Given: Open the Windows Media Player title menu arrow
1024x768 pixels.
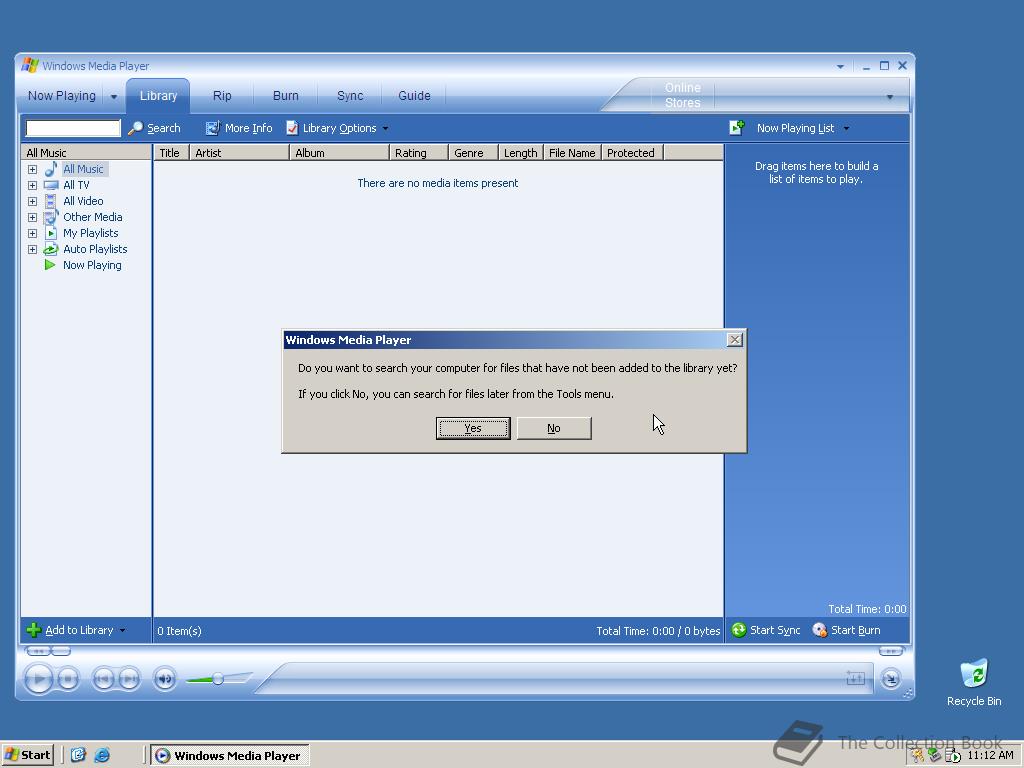Looking at the screenshot, I should (x=840, y=67).
